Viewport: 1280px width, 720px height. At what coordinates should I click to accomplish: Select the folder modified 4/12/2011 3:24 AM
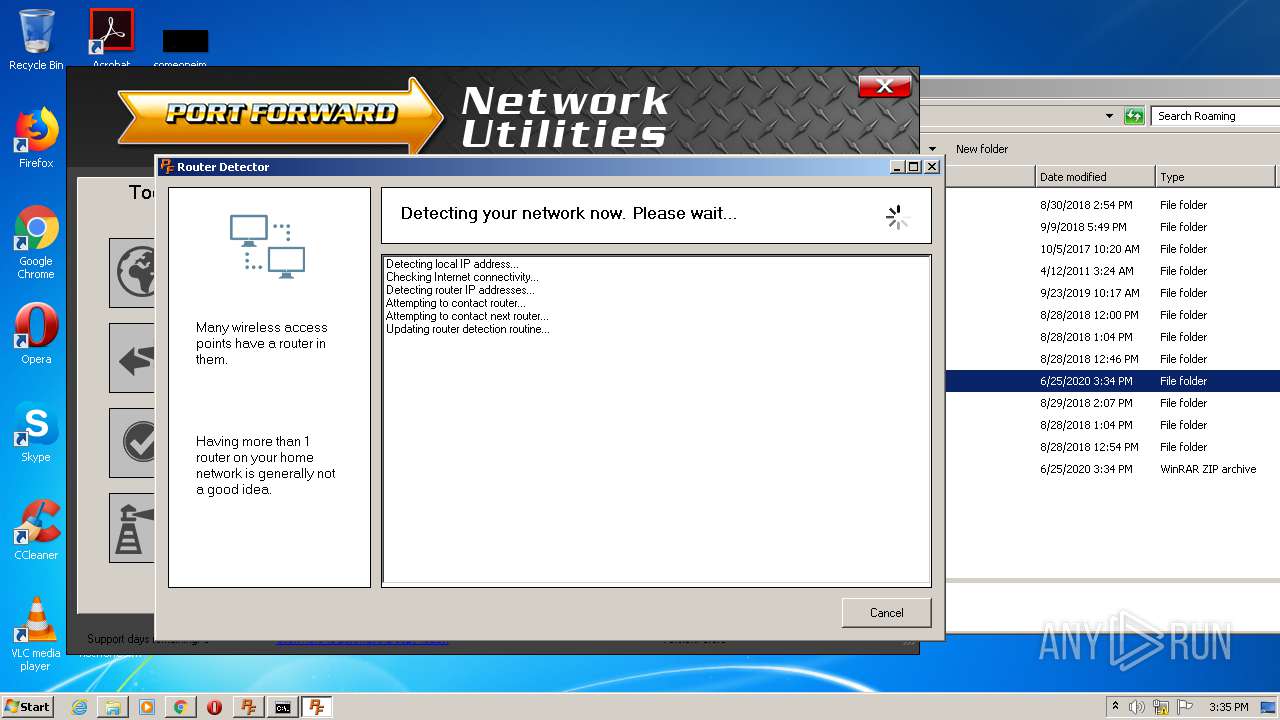pos(1113,271)
